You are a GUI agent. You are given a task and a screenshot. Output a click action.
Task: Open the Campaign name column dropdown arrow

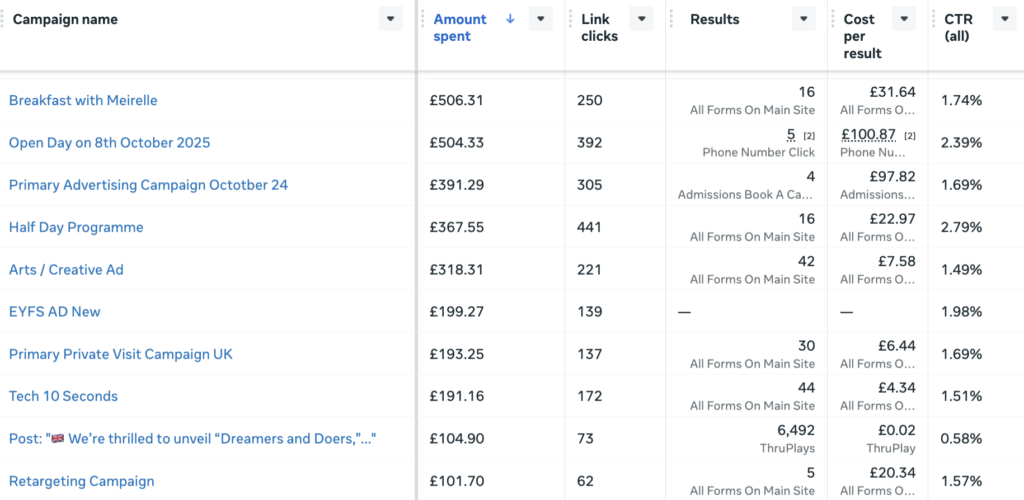click(x=391, y=19)
